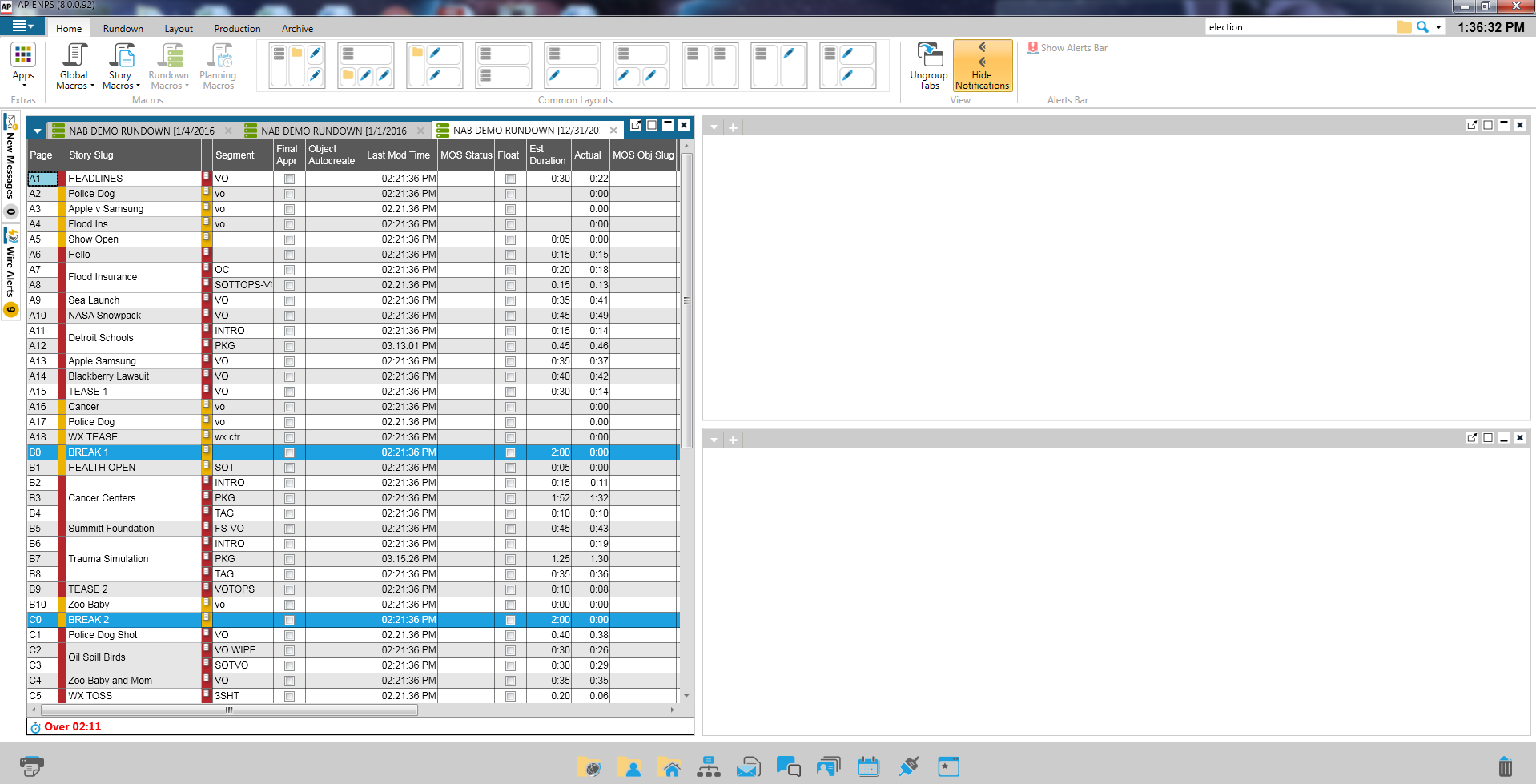Check Float box for Sea Launch row
Image resolution: width=1536 pixels, height=784 pixels.
tap(510, 301)
